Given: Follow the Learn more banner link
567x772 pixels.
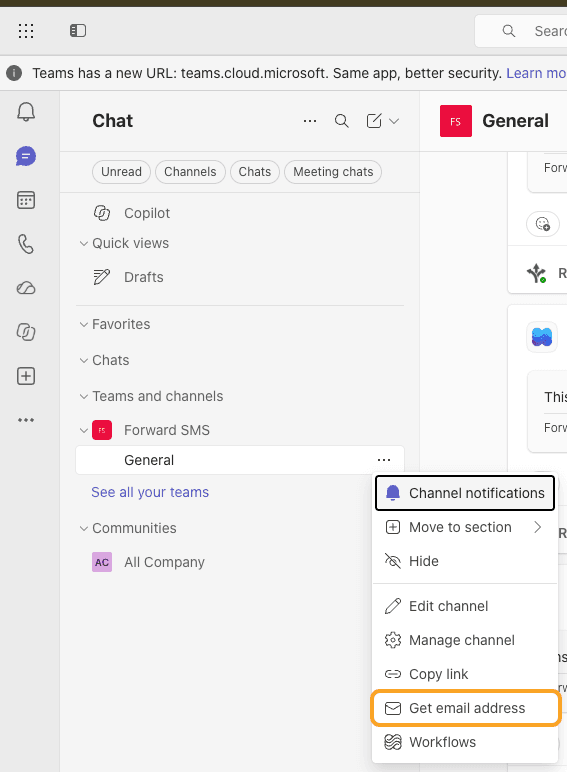Looking at the screenshot, I should [x=536, y=73].
